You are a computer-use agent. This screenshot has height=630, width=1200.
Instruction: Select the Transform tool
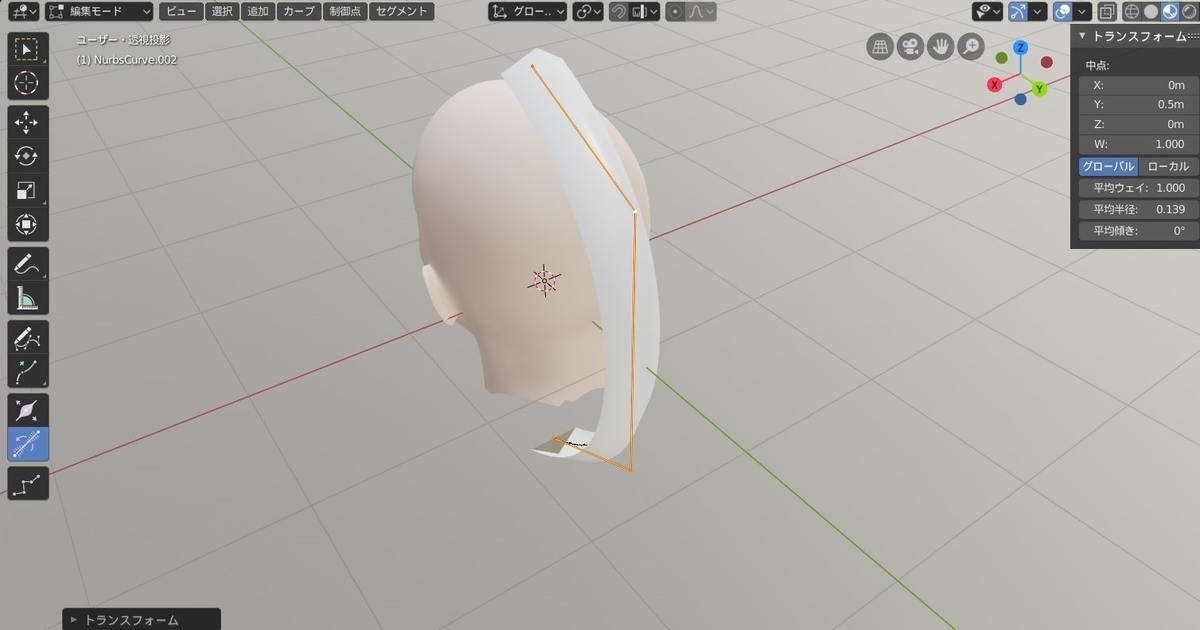click(x=28, y=224)
